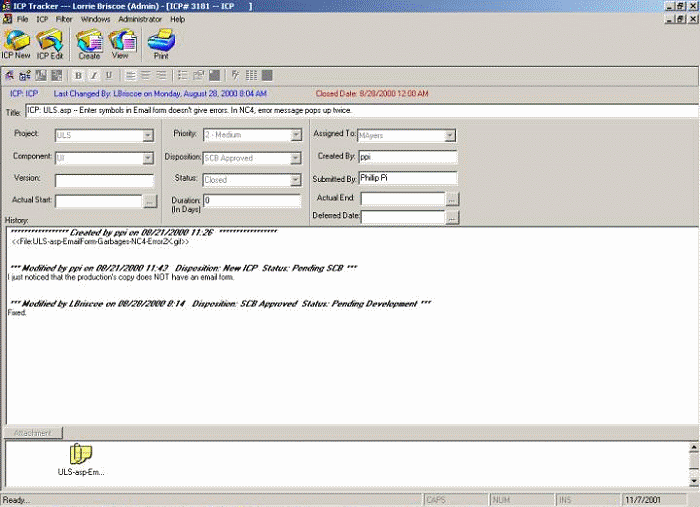Open the Administrator menu
This screenshot has height=507, width=700.
pos(139,19)
